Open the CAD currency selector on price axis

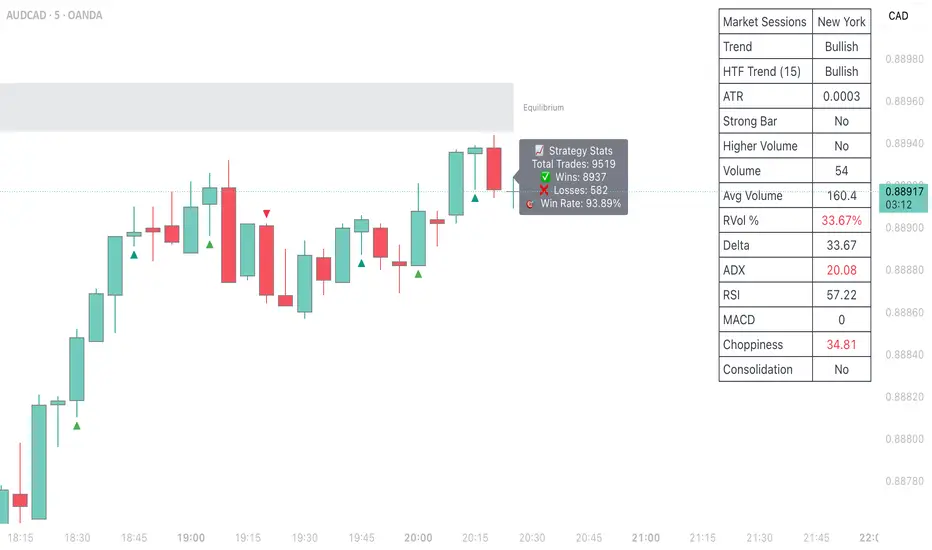click(898, 16)
